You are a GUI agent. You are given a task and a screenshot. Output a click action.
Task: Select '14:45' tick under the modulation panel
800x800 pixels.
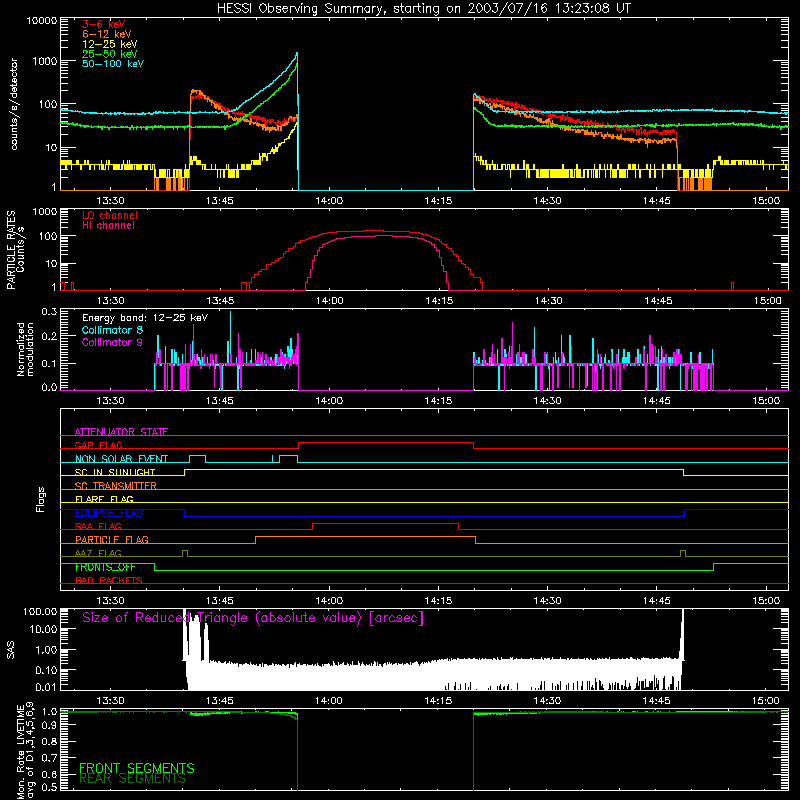pos(656,401)
